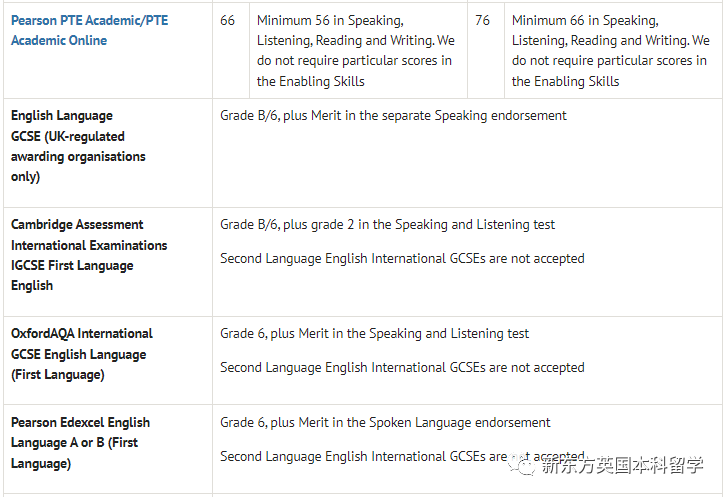
Task: Click the Second Language note in the Pearson Edexcel row
Action: (x=402, y=456)
